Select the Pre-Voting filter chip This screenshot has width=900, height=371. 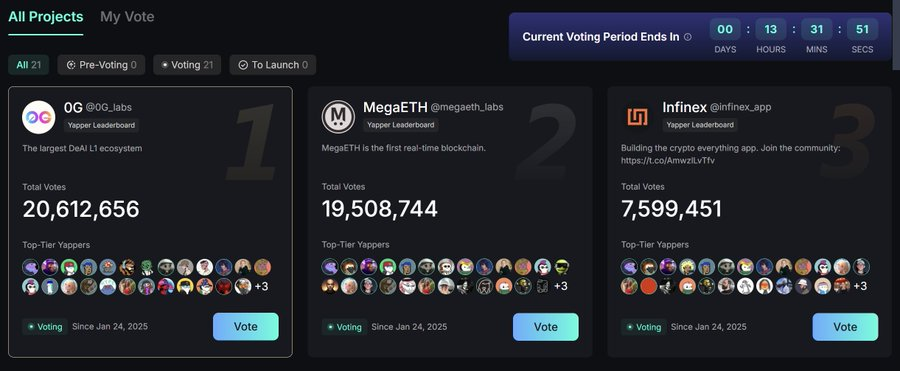click(x=101, y=65)
